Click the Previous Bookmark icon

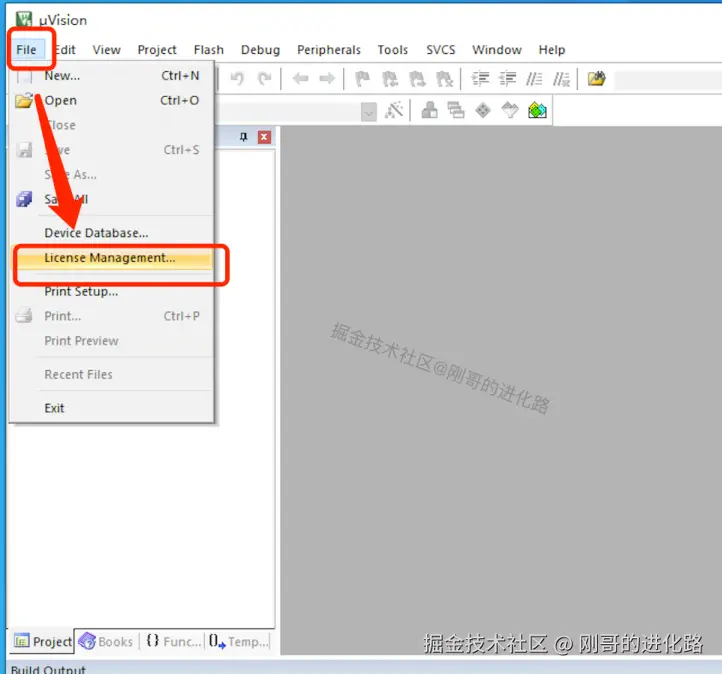pos(390,79)
